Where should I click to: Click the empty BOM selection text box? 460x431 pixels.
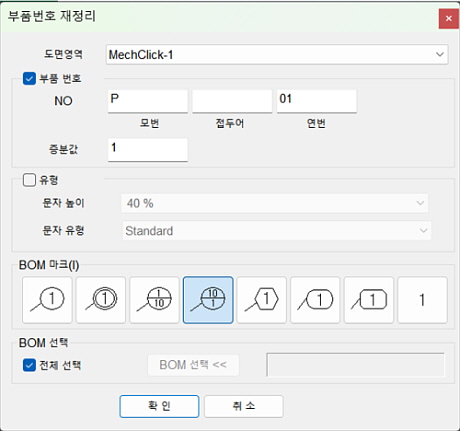(x=356, y=365)
